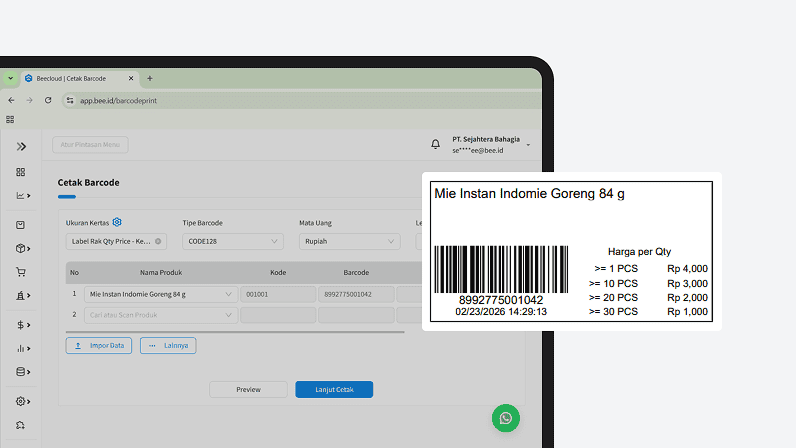
Task: Open the site information icon in address bar
Action: 70,101
